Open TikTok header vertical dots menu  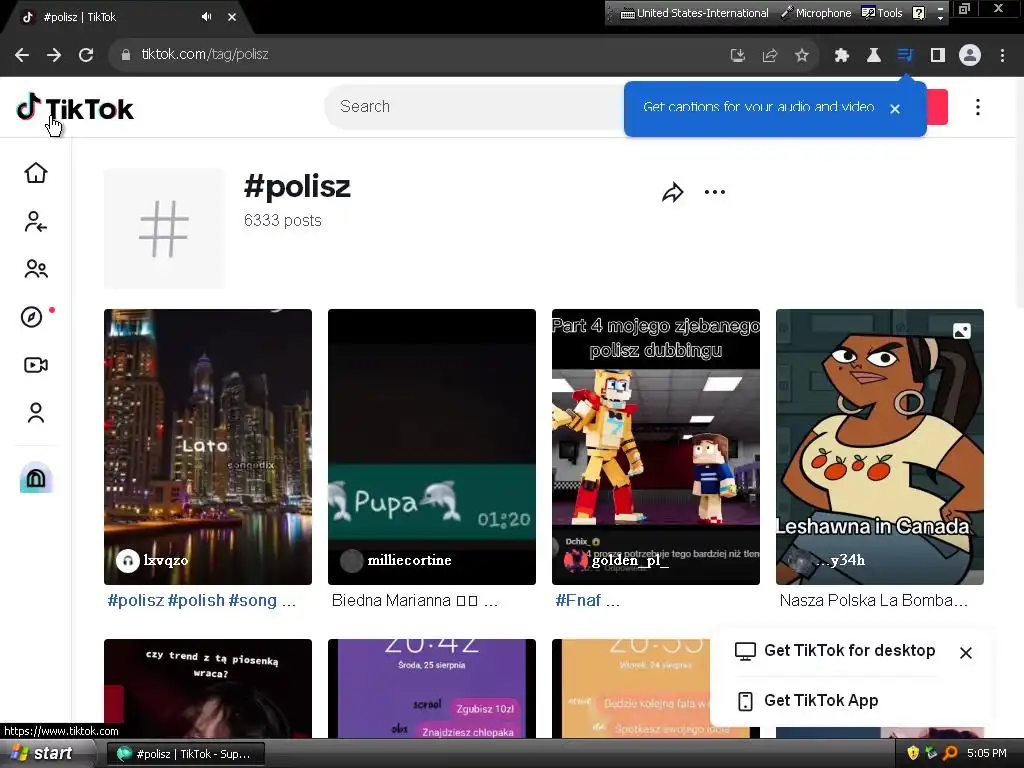point(978,107)
